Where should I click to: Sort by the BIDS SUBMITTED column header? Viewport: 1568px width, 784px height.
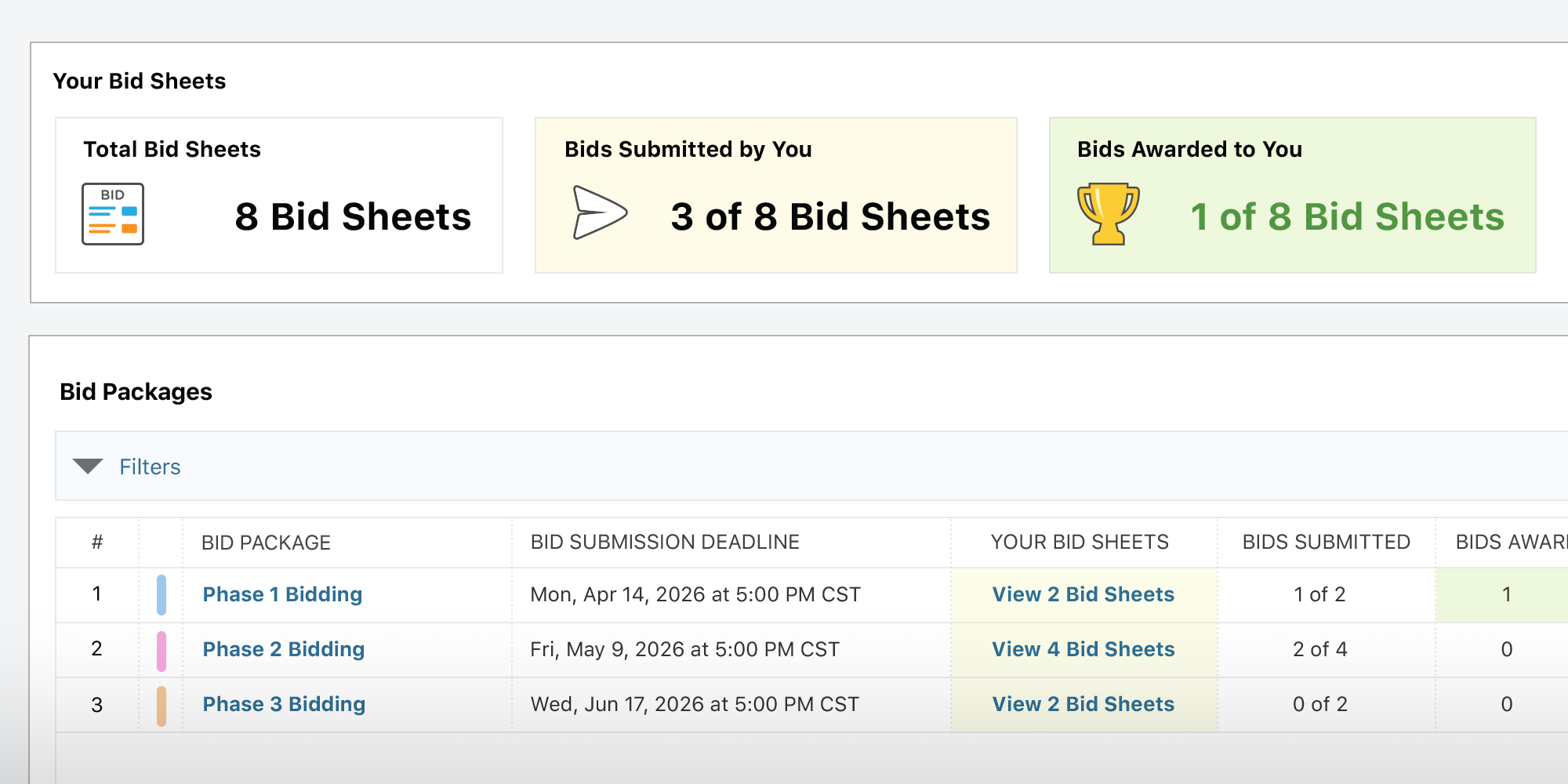pos(1327,542)
